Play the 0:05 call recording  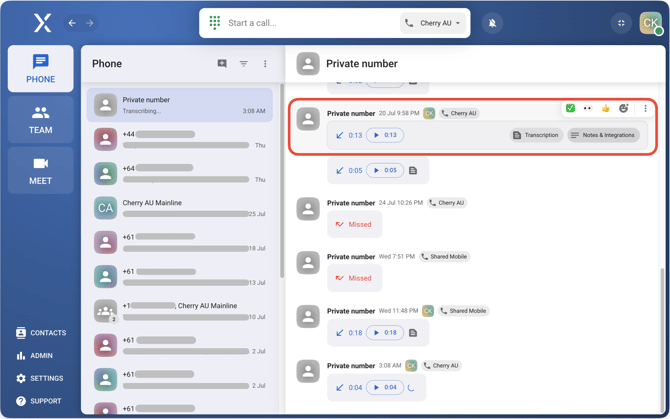[x=385, y=170]
